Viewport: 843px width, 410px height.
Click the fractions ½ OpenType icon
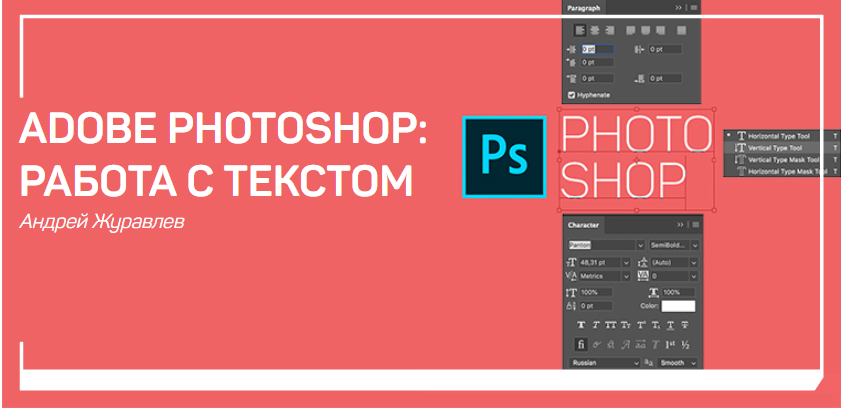pyautogui.click(x=685, y=344)
